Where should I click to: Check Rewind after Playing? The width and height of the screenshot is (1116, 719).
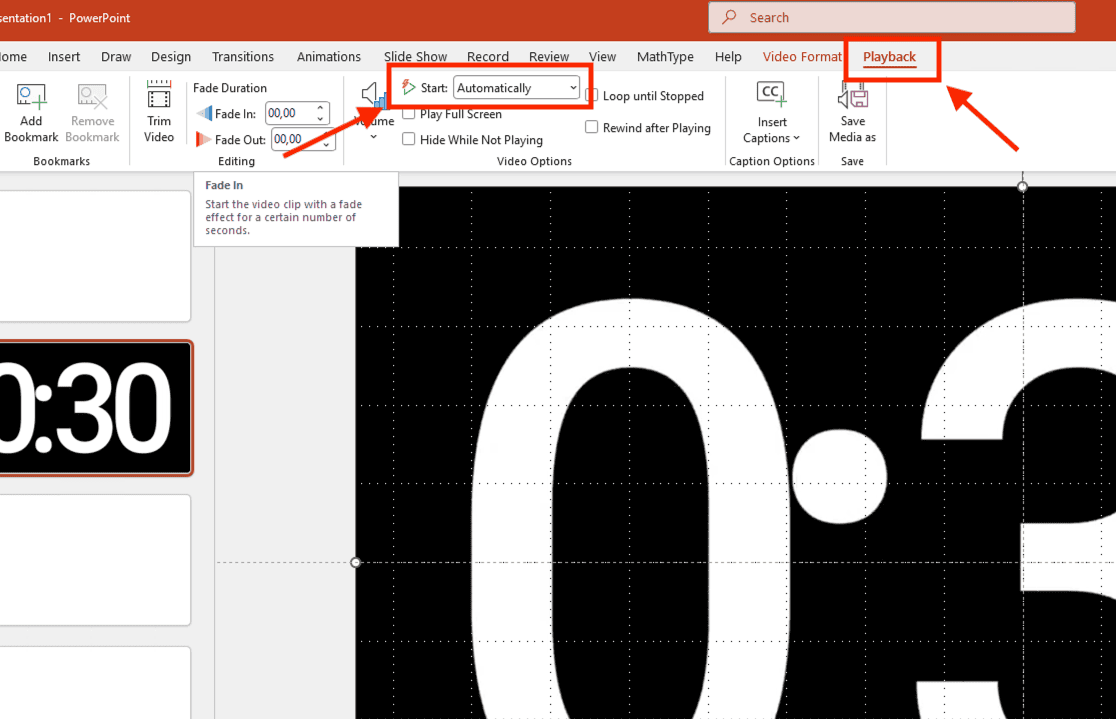pyautogui.click(x=591, y=127)
